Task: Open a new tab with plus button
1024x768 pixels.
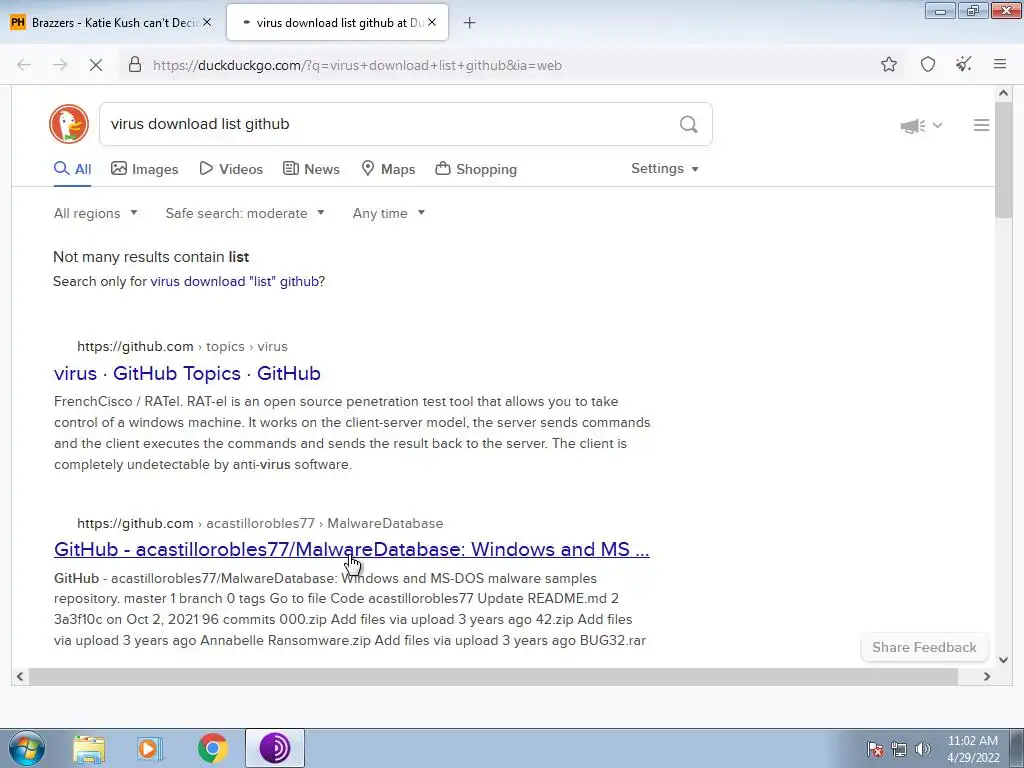Action: pos(469,23)
